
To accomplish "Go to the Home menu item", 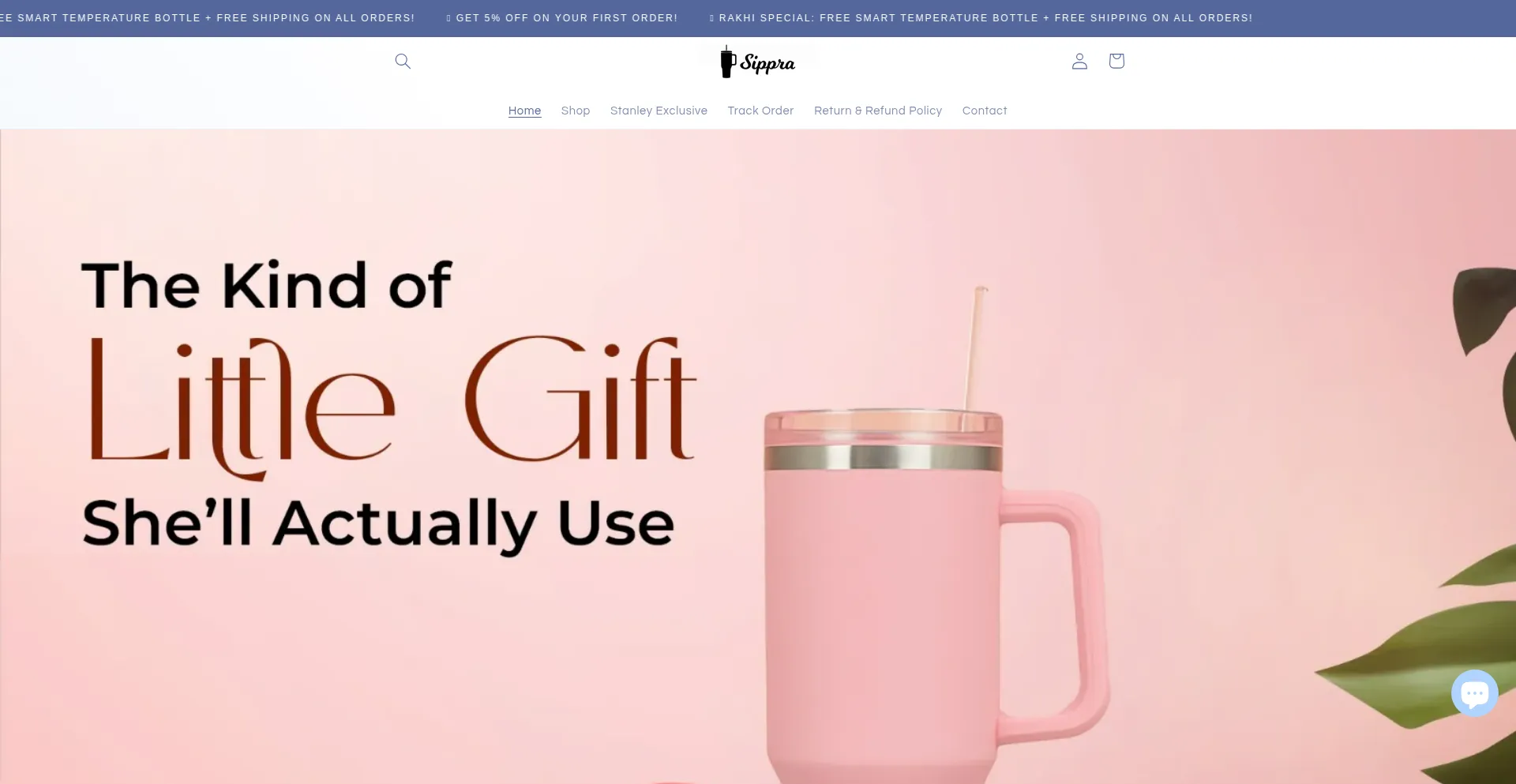I will point(524,111).
